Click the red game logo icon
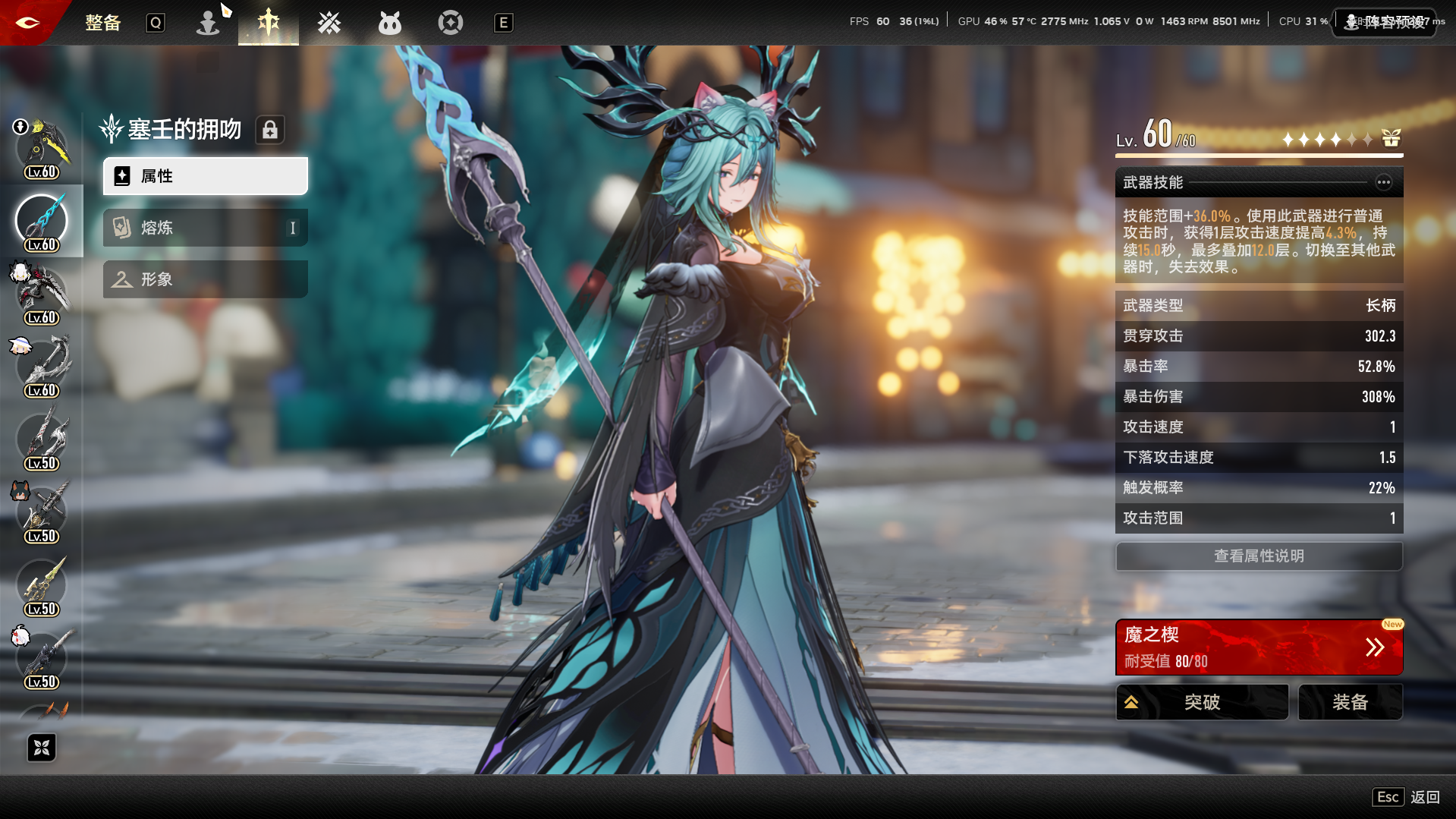 27,23
